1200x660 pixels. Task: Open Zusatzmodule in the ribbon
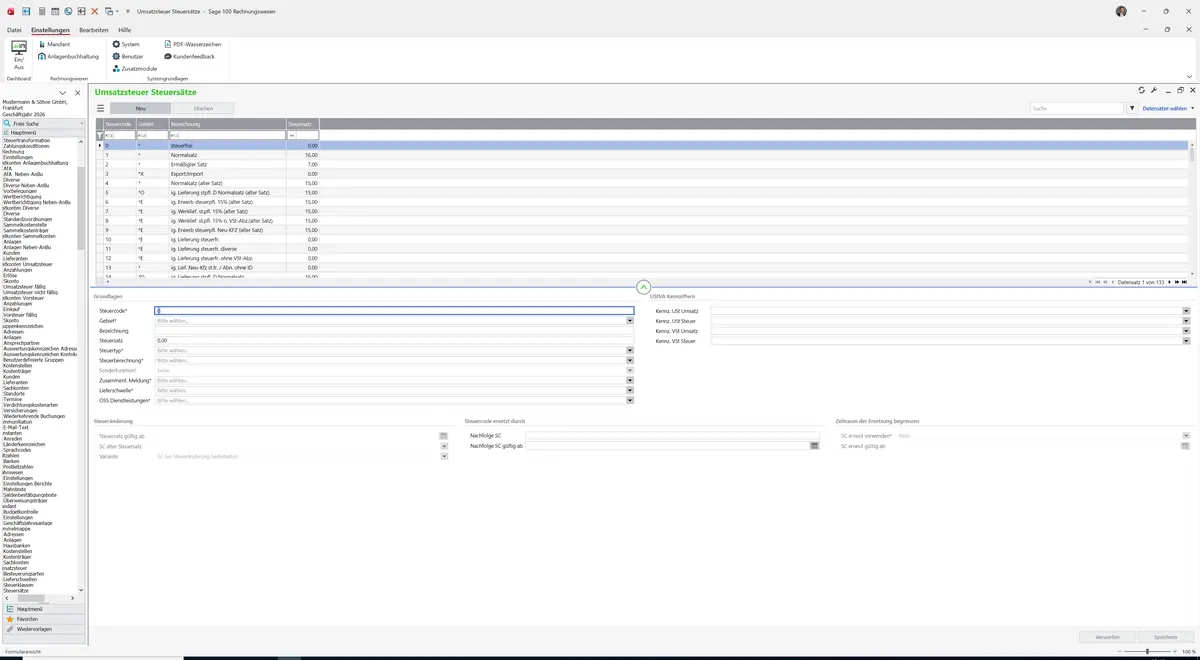[x=135, y=68]
